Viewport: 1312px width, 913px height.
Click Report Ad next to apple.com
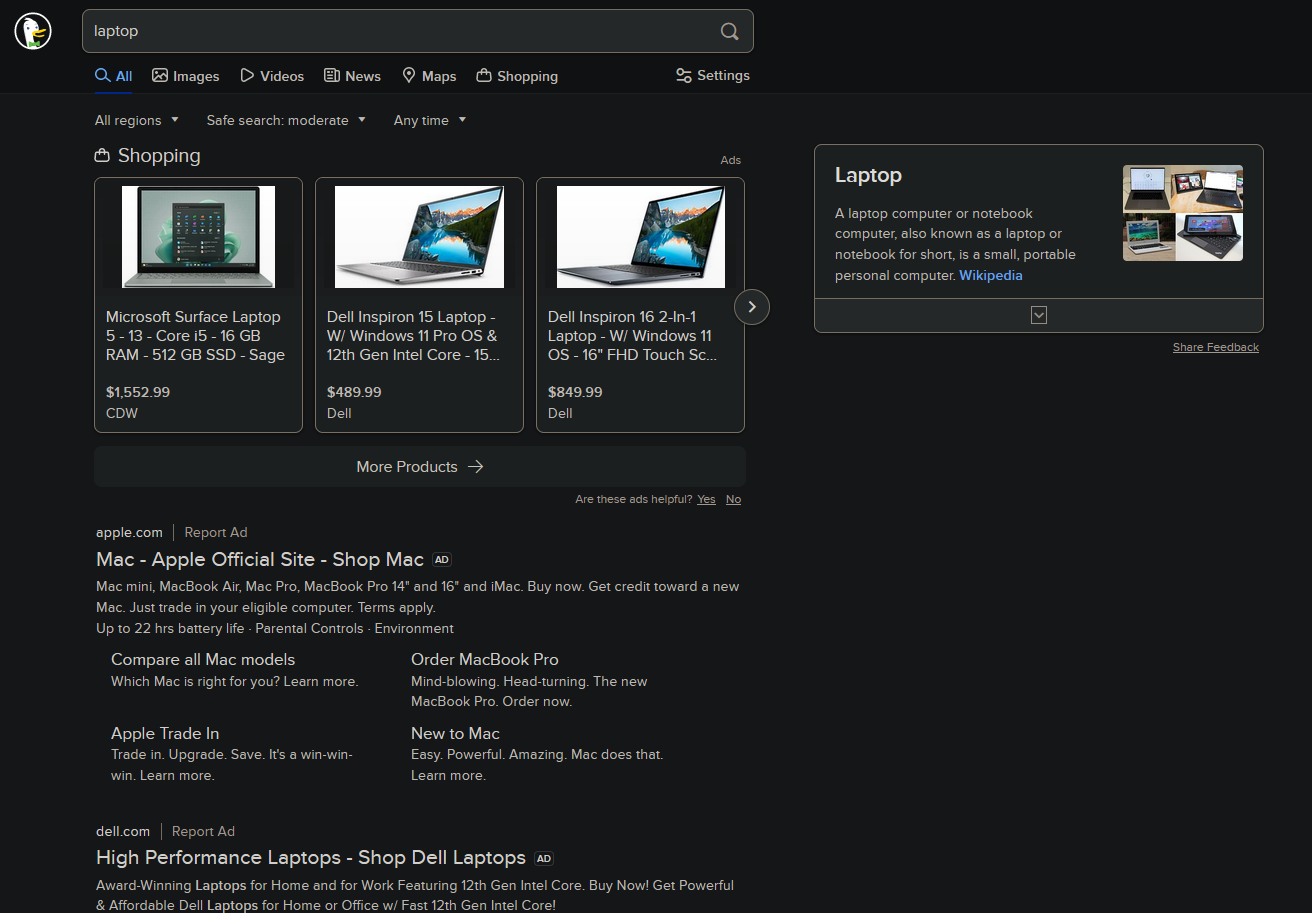tap(216, 532)
